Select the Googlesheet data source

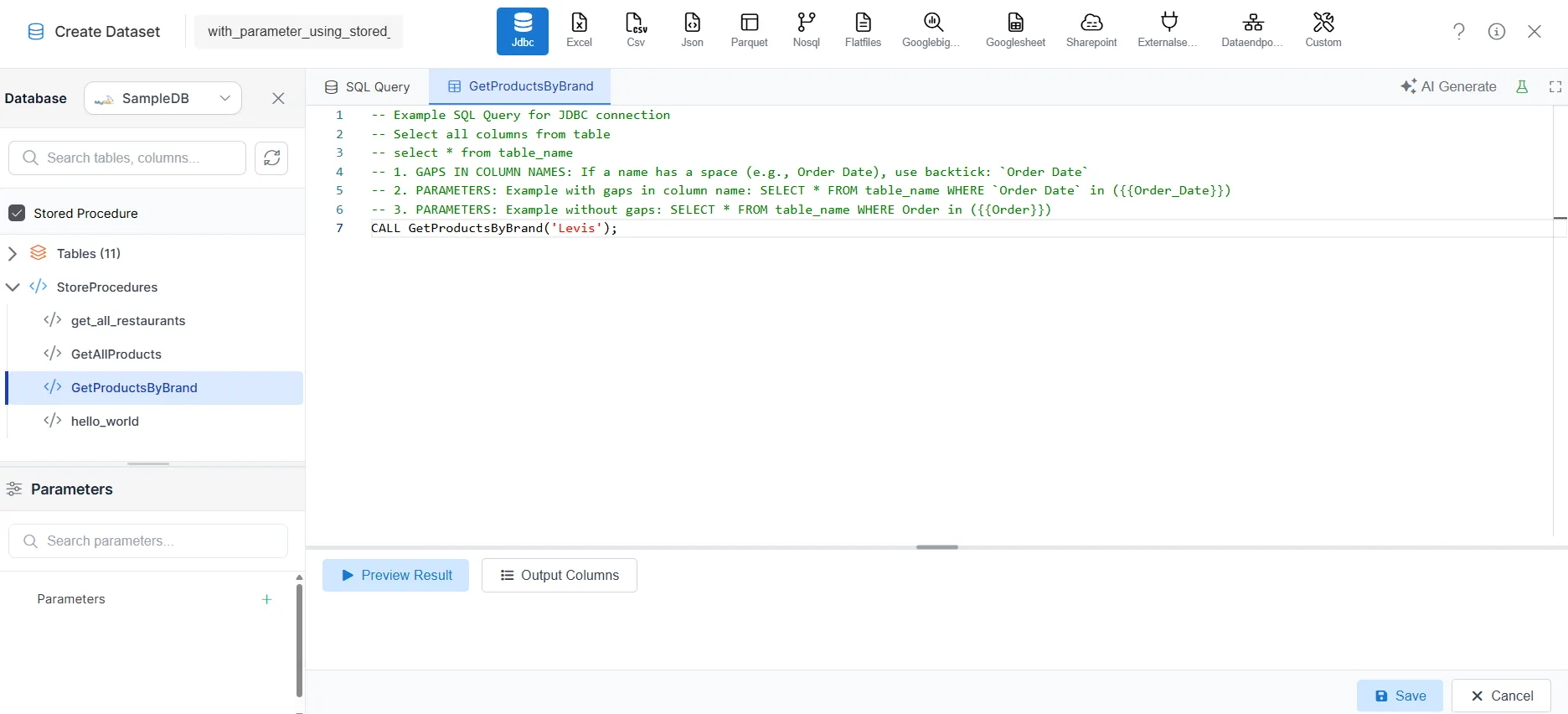(x=1015, y=31)
